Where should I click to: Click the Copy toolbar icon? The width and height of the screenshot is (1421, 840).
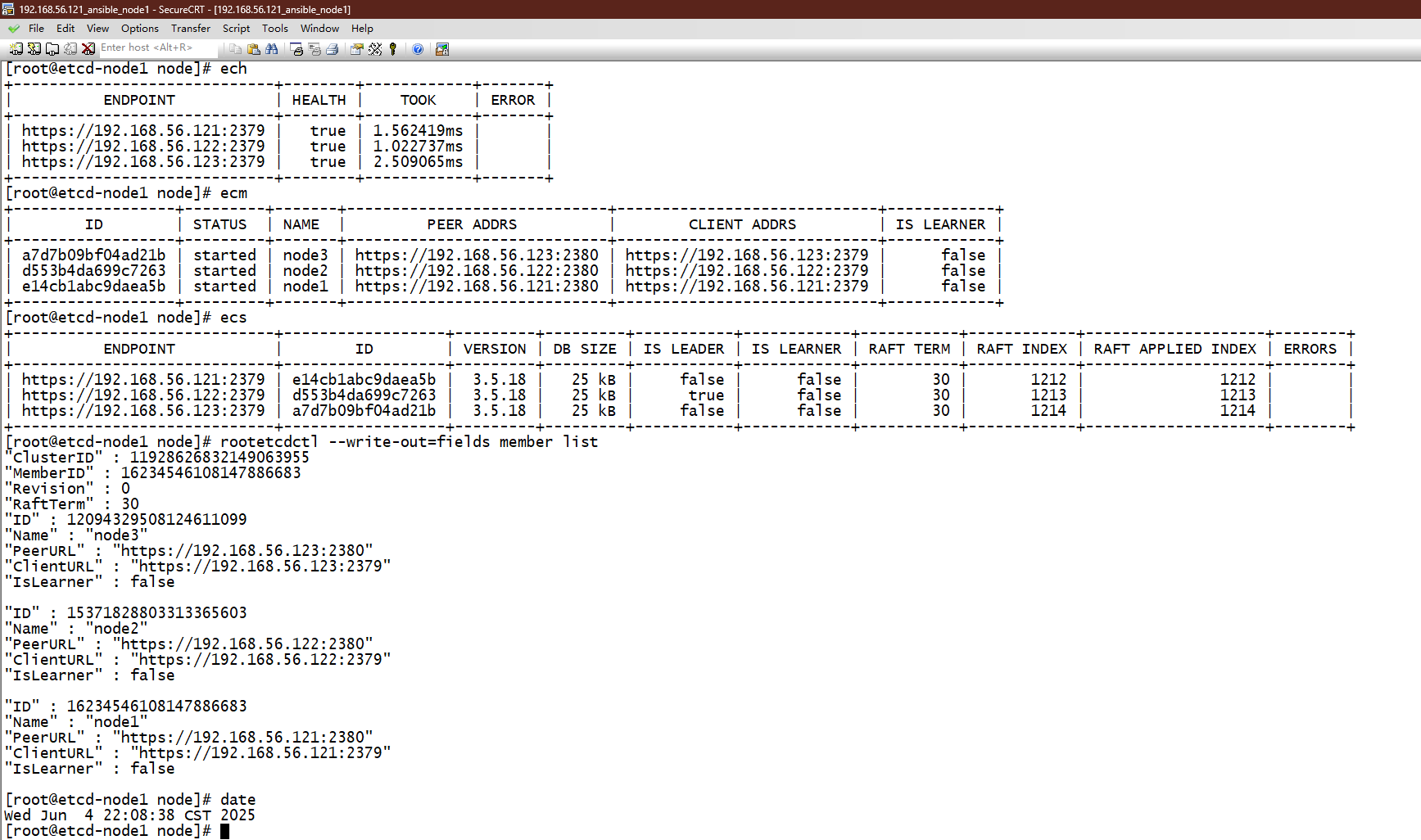tap(235, 49)
